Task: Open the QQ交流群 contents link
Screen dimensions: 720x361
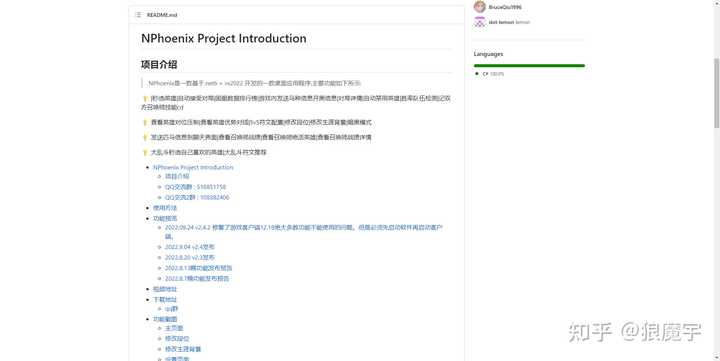Action: pyautogui.click(x=195, y=187)
